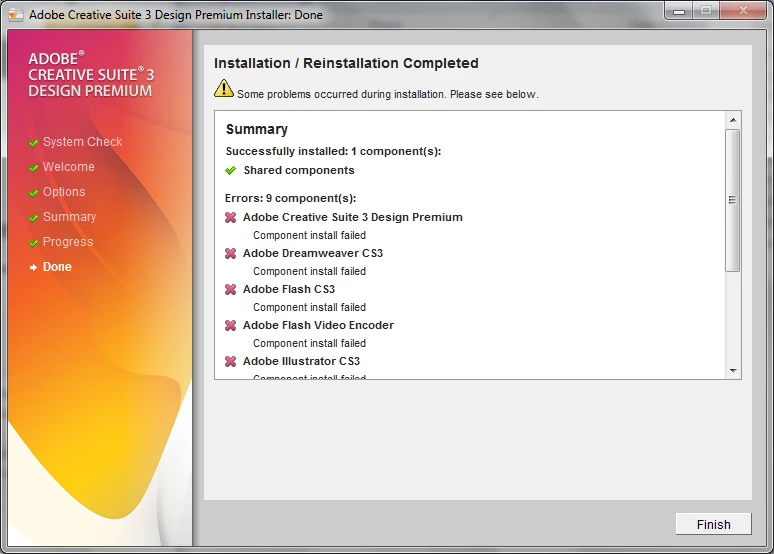774x554 pixels.
Task: Click 'Component install failed' under Flash Video Encoder
Action: coord(310,343)
